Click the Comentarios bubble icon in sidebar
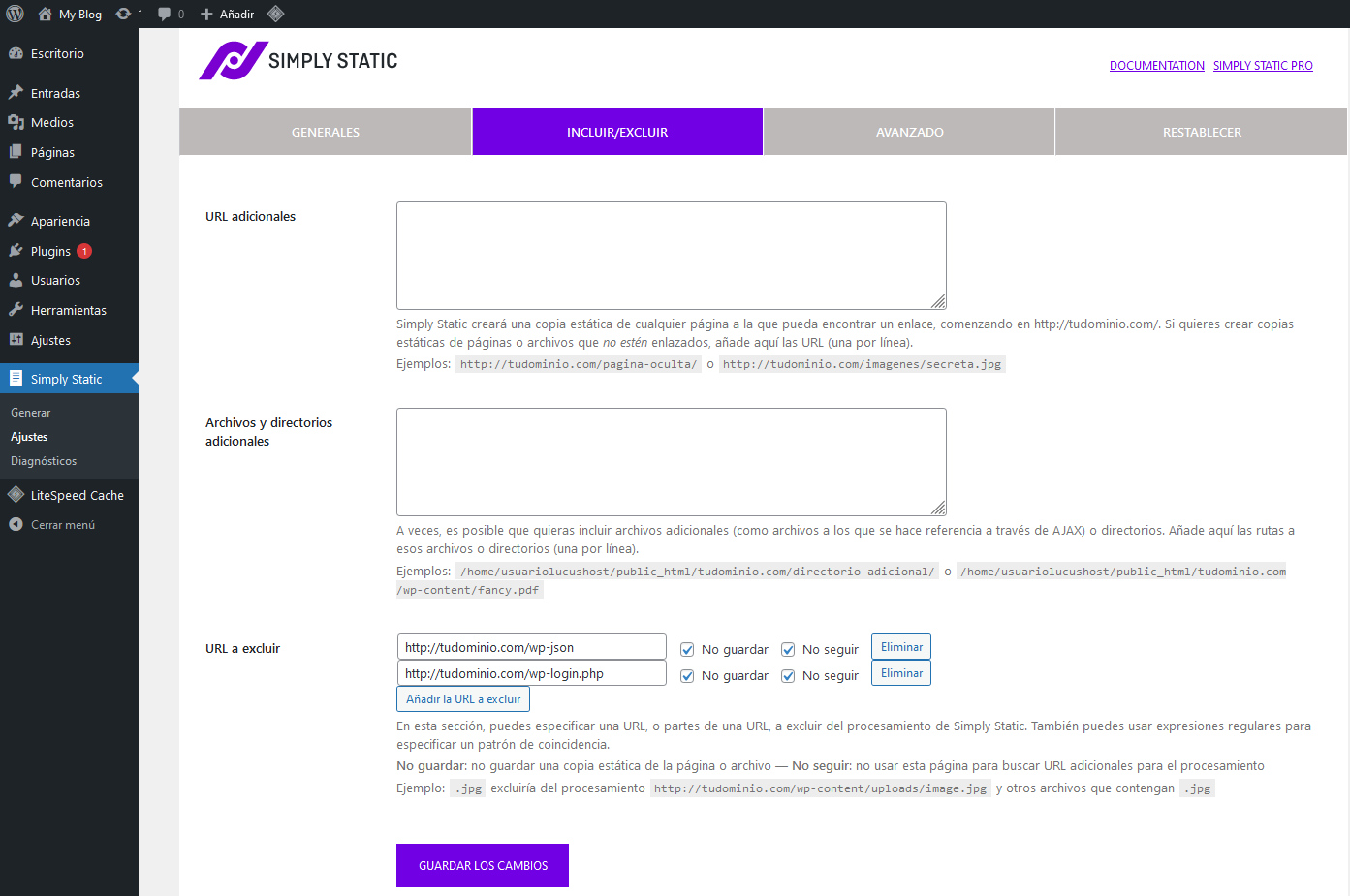The width and height of the screenshot is (1350, 896). (x=16, y=181)
